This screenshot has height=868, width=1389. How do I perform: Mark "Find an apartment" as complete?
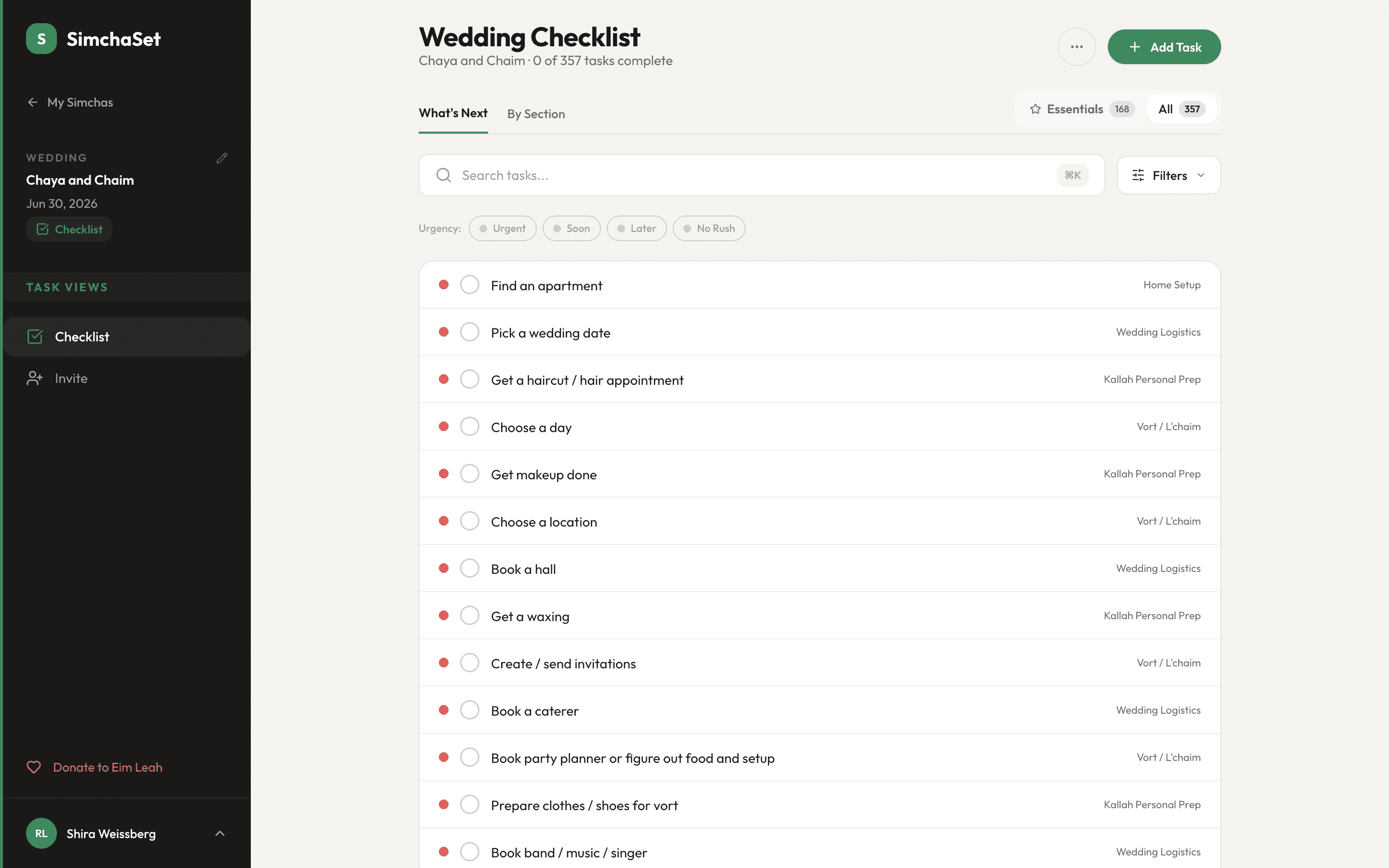(469, 284)
